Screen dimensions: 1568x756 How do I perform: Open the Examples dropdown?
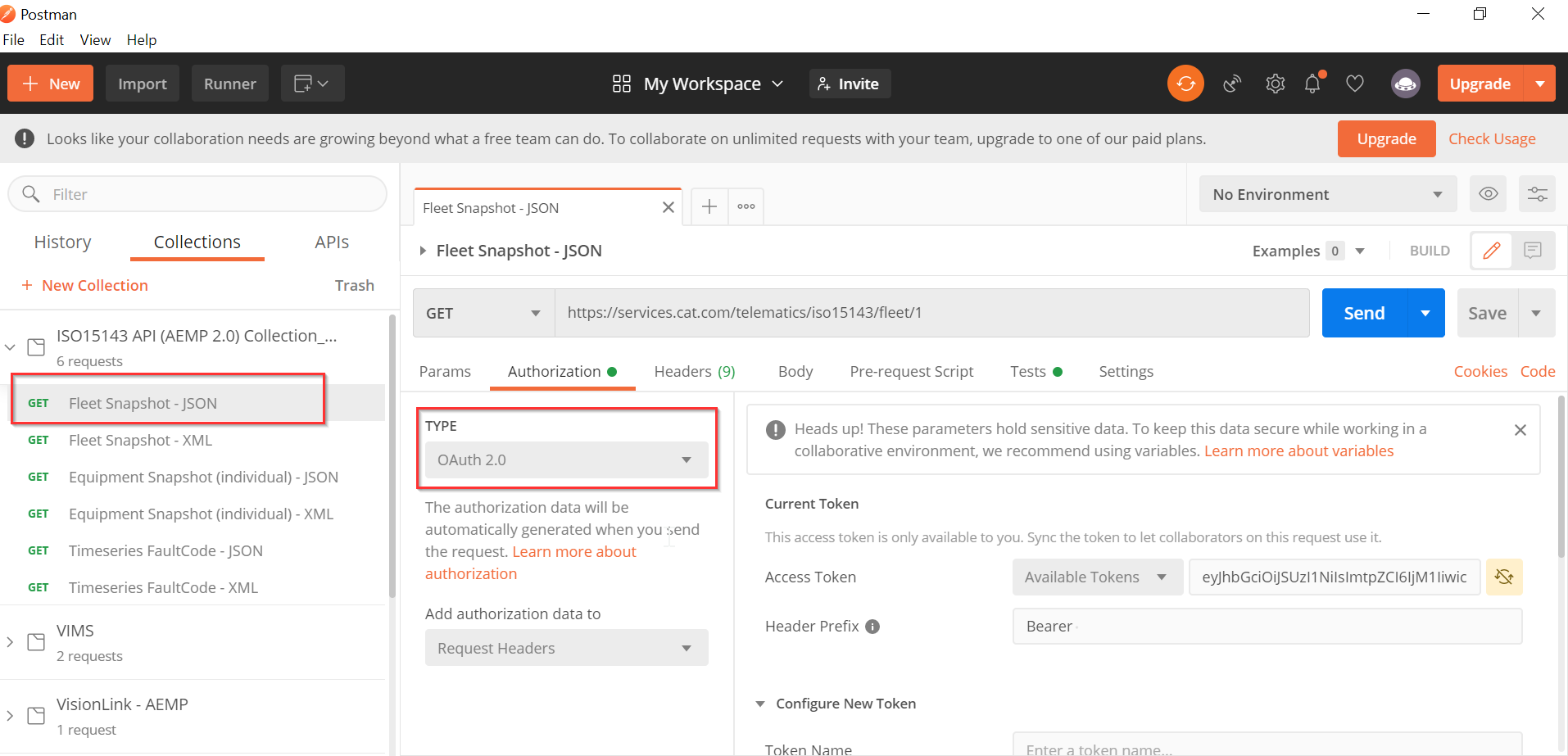[1308, 251]
